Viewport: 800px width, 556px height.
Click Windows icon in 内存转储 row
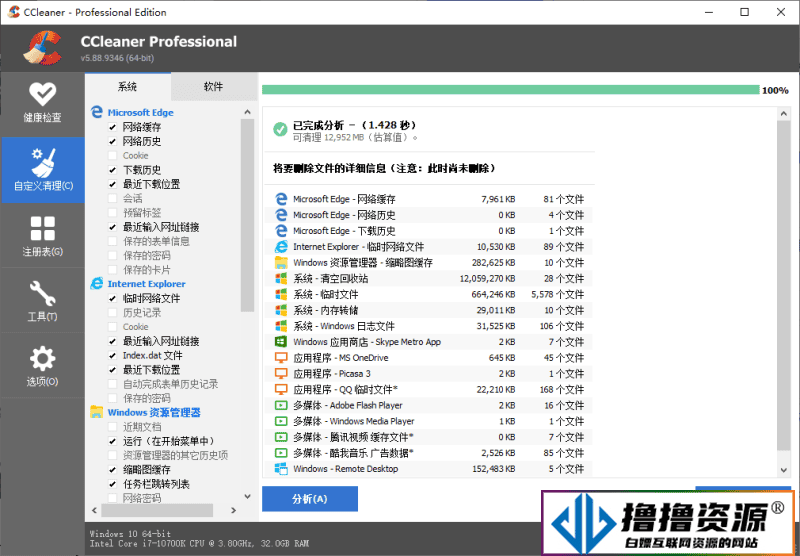tap(281, 310)
